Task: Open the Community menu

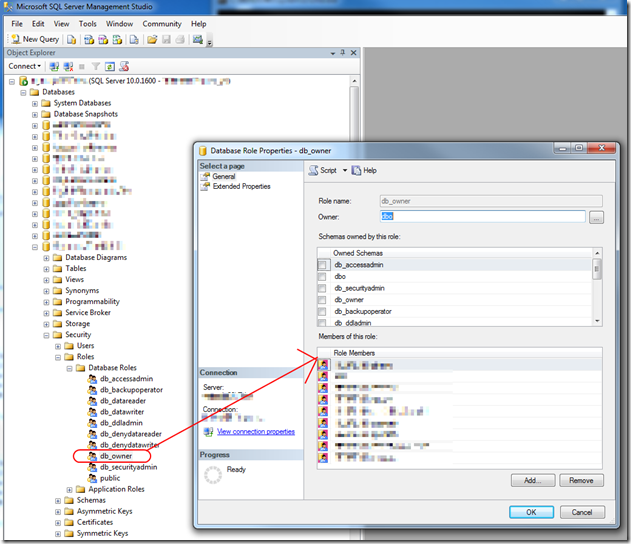Action: (162, 24)
